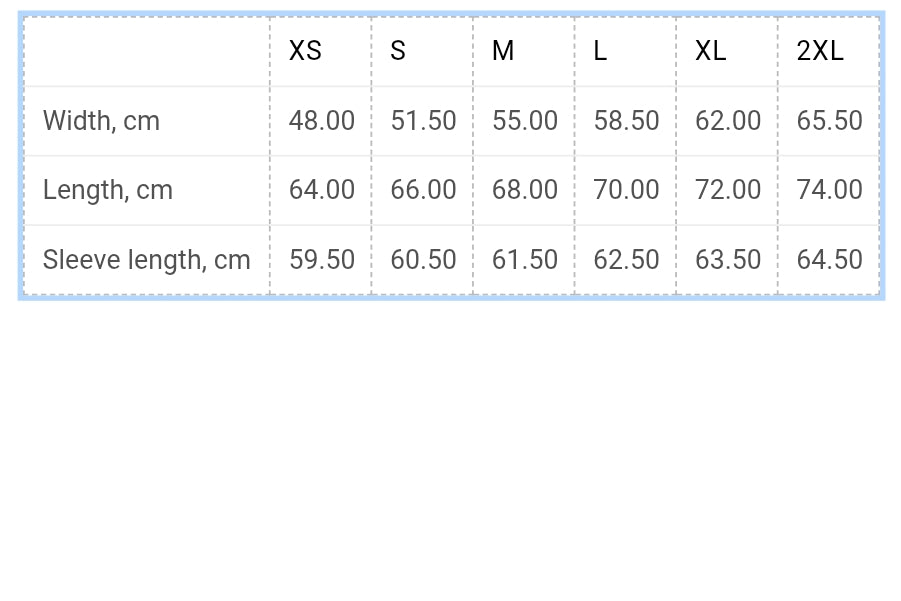
Task: Click the "Sleeve length, cm" row label
Action: [146, 260]
